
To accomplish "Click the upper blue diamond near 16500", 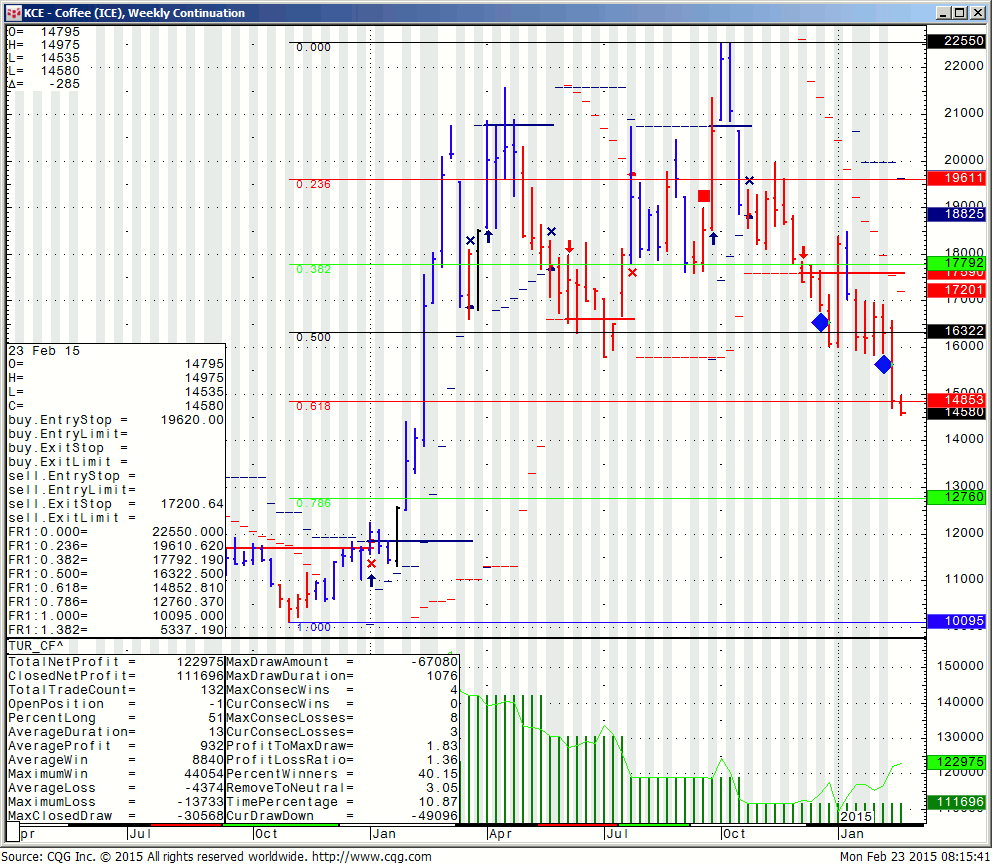I will pyautogui.click(x=820, y=322).
